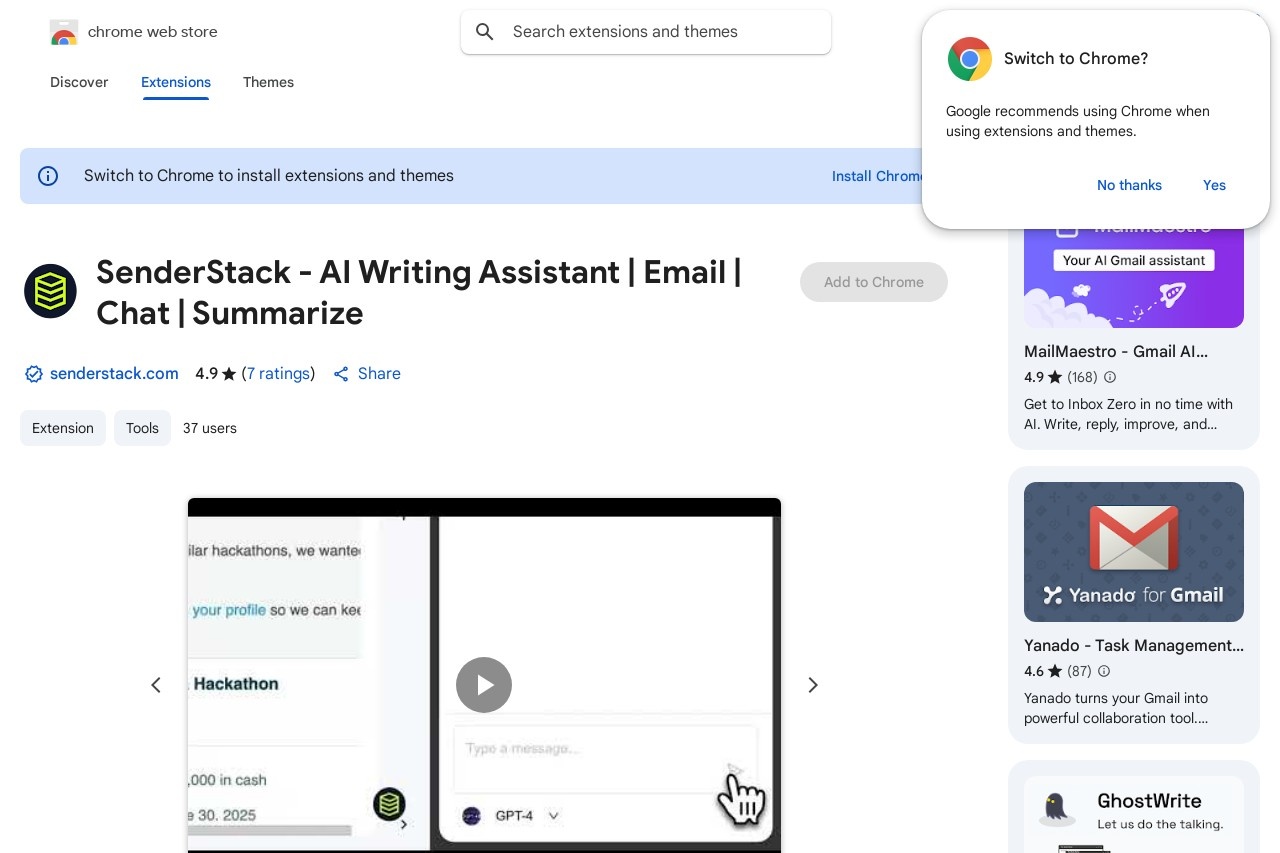Open the Yanado for Gmail thumbnail
Screen dimensions: 1280x853
pos(1134,552)
